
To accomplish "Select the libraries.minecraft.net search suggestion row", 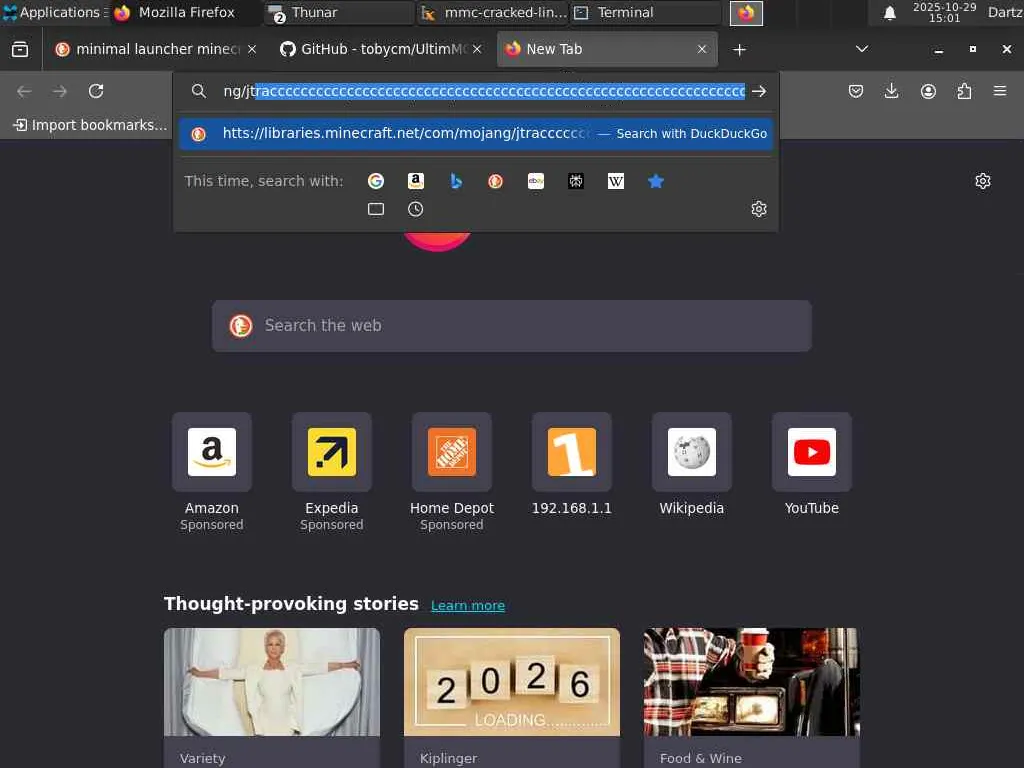I will (475, 134).
